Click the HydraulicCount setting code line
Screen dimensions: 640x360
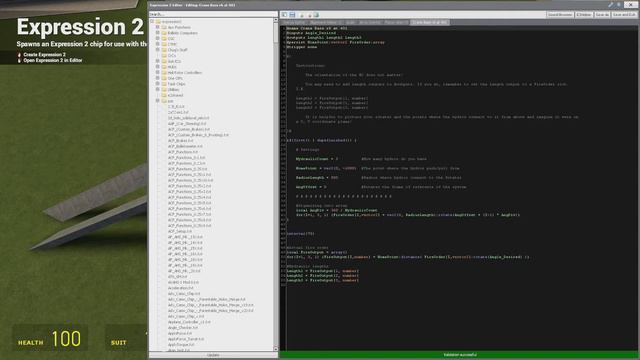click(361, 159)
